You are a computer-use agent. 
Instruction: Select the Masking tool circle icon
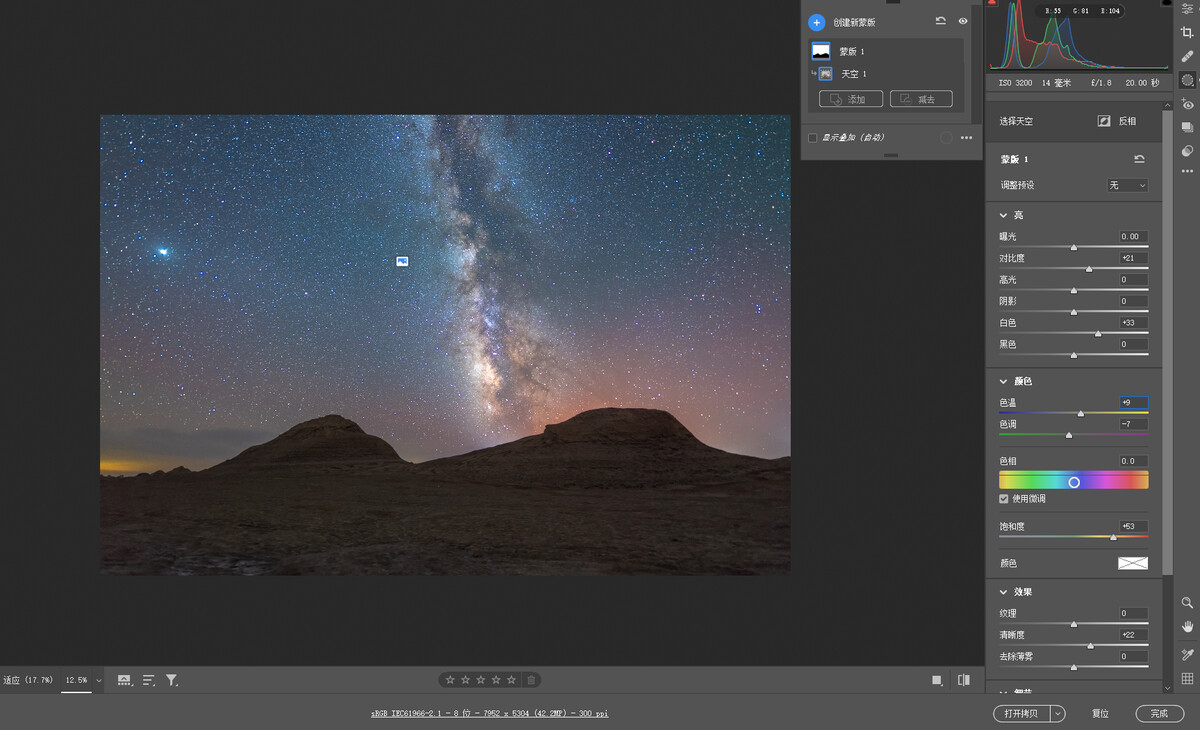(1187, 80)
